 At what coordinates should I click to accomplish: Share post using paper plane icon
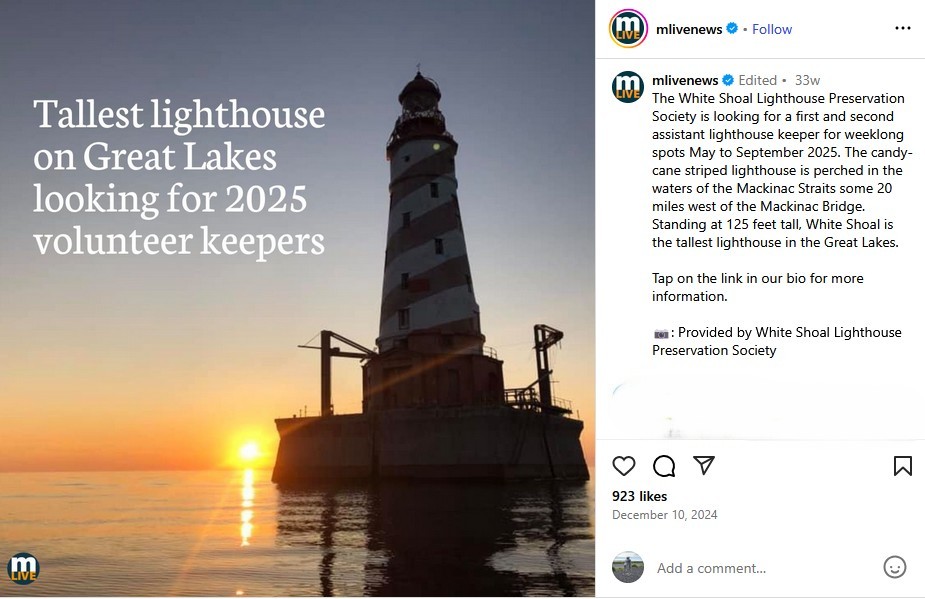coord(704,466)
